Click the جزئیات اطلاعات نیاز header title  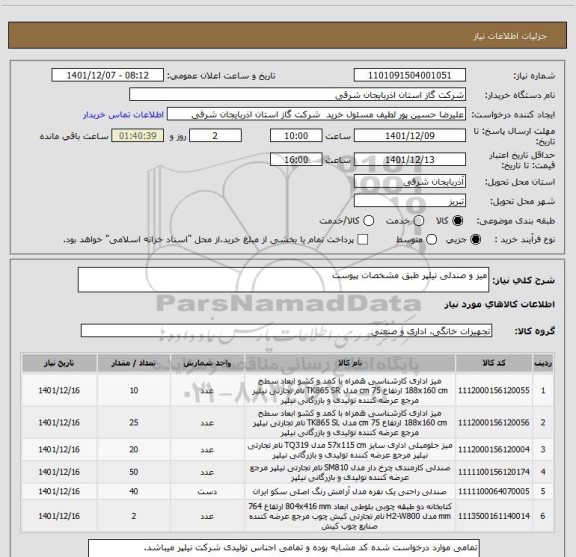pyautogui.click(x=510, y=36)
